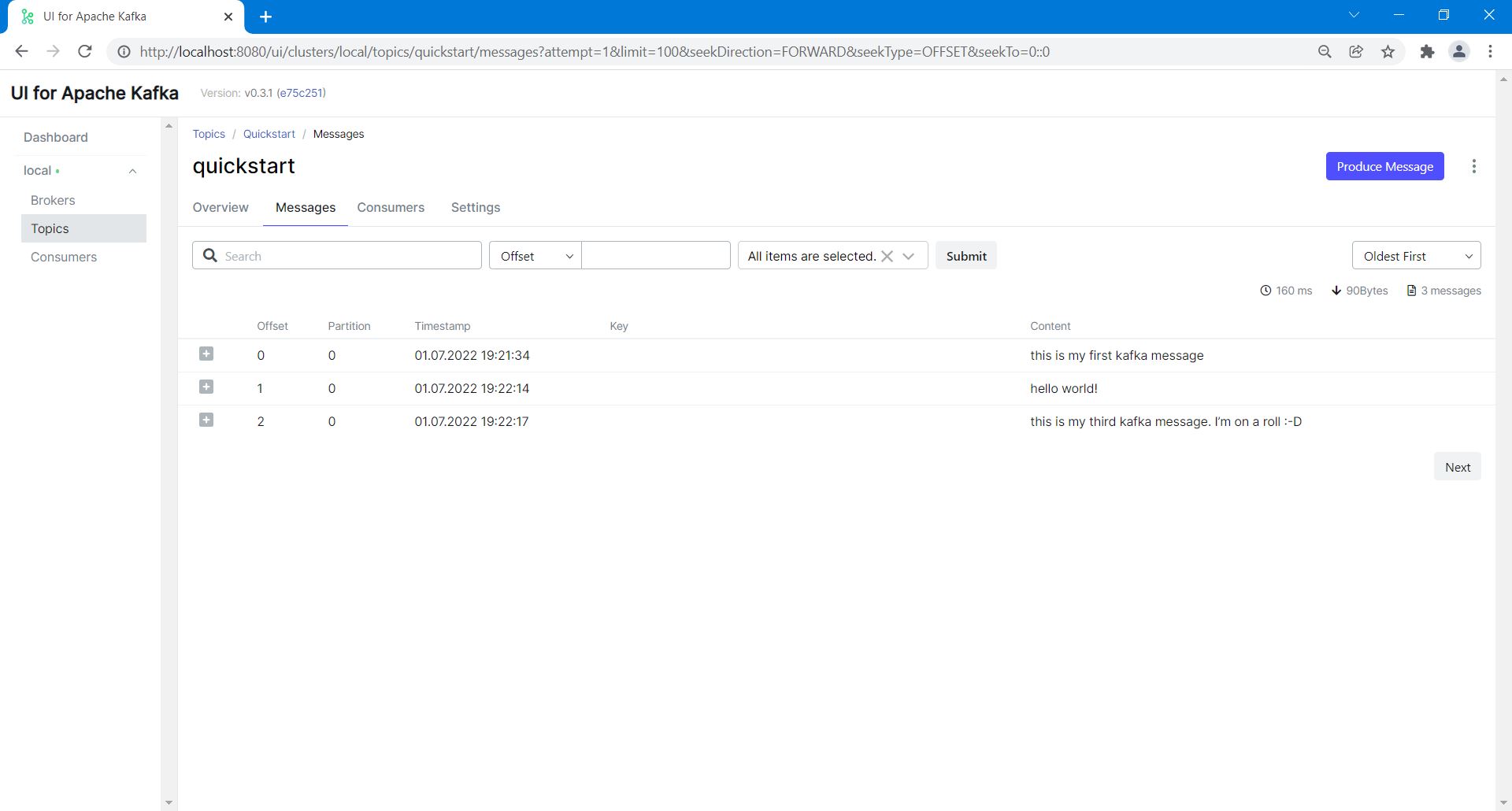Click the browser zoom magnifier icon
Screen dimensions: 1512x811
pyautogui.click(x=1325, y=52)
